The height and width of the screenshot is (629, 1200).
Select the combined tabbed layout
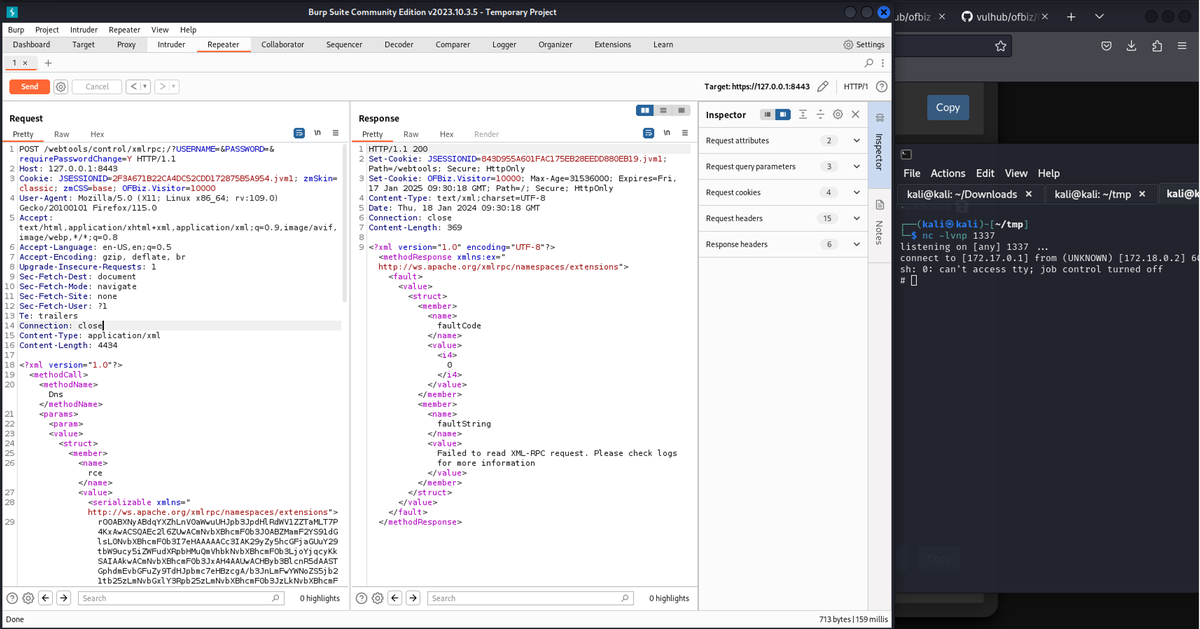[x=682, y=110]
